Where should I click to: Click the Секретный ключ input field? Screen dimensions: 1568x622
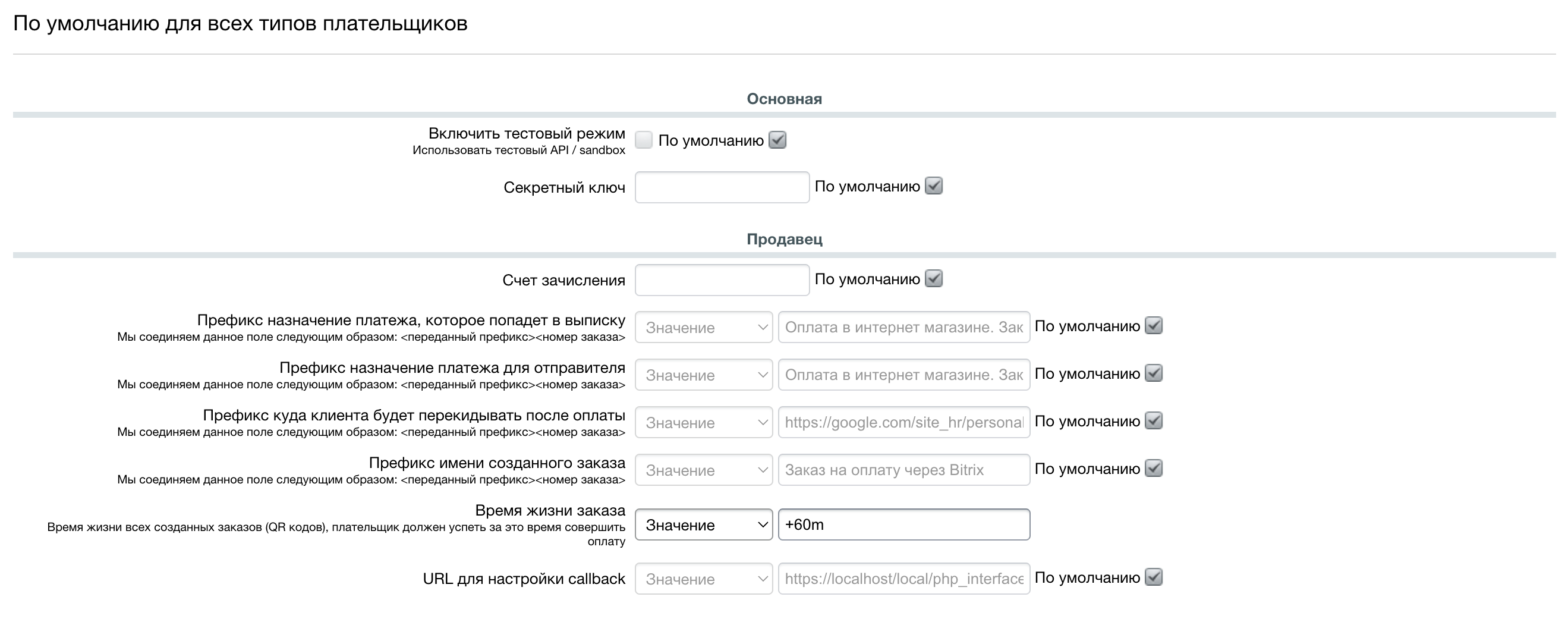coord(722,187)
